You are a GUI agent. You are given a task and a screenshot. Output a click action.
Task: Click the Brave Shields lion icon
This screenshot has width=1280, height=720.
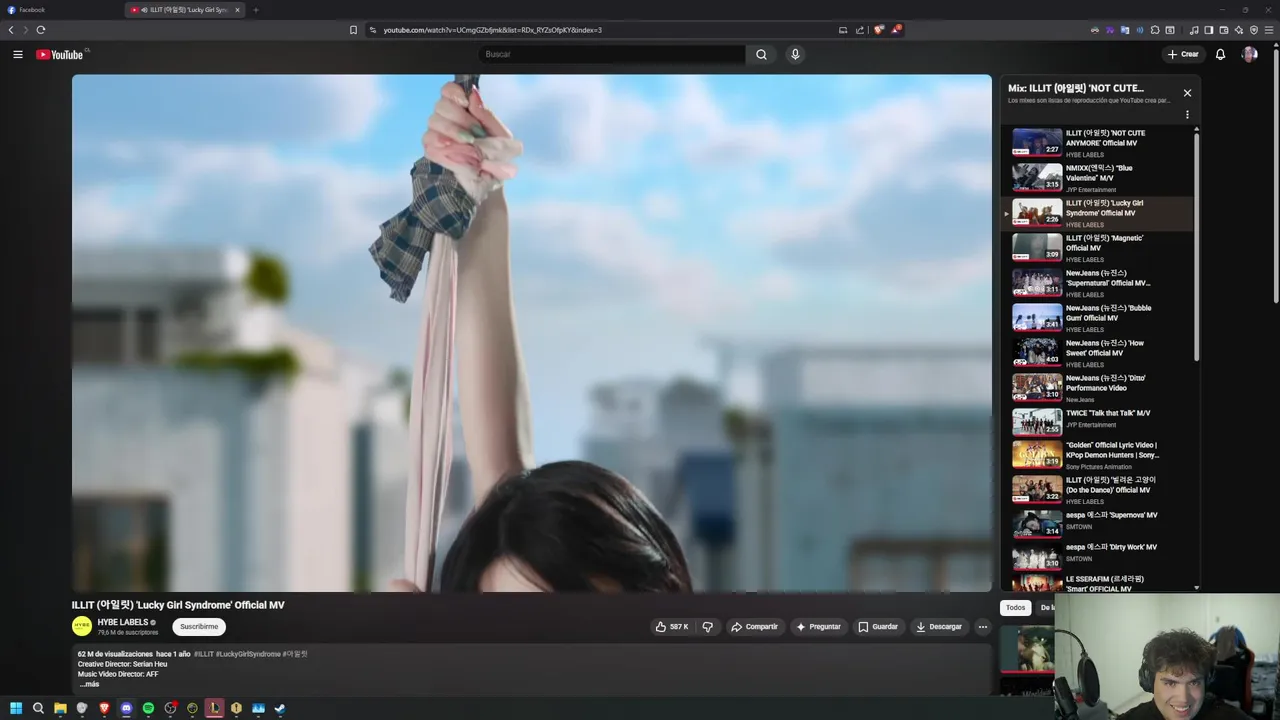[x=879, y=30]
